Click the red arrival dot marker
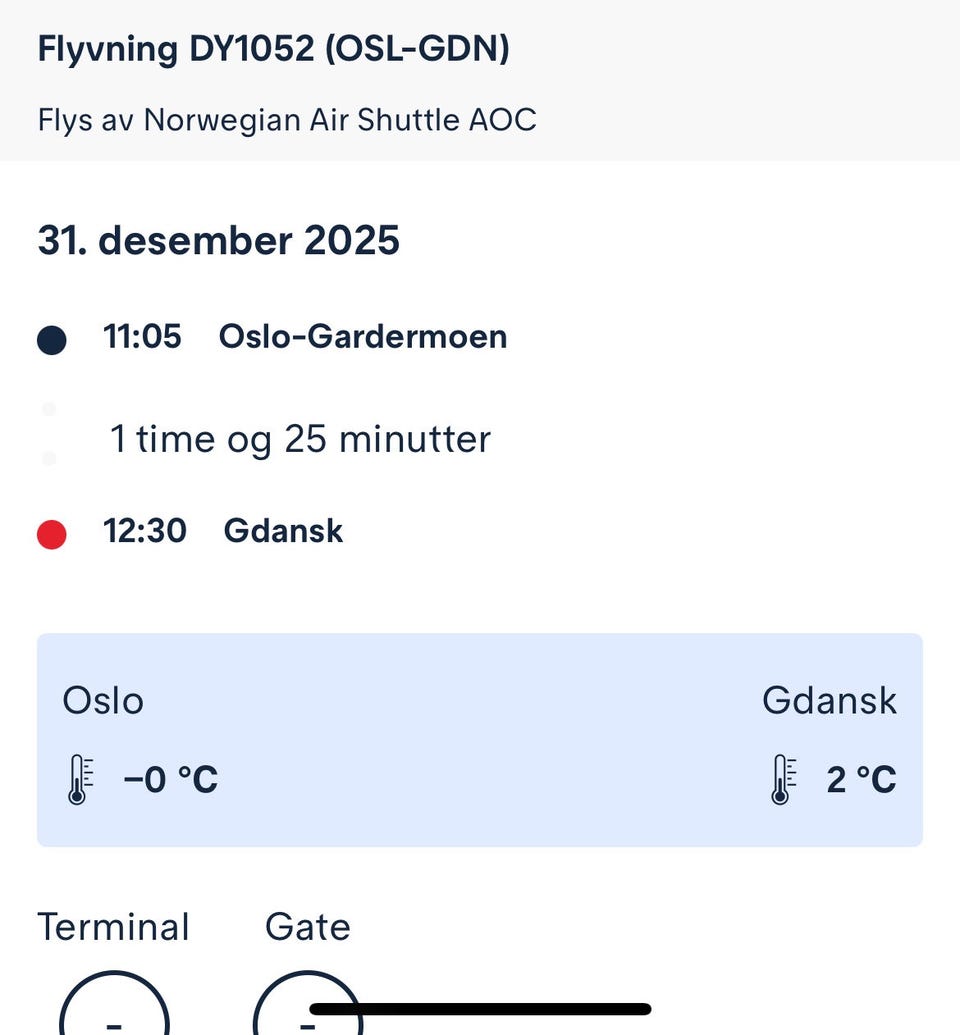This screenshot has height=1035, width=960. [52, 535]
